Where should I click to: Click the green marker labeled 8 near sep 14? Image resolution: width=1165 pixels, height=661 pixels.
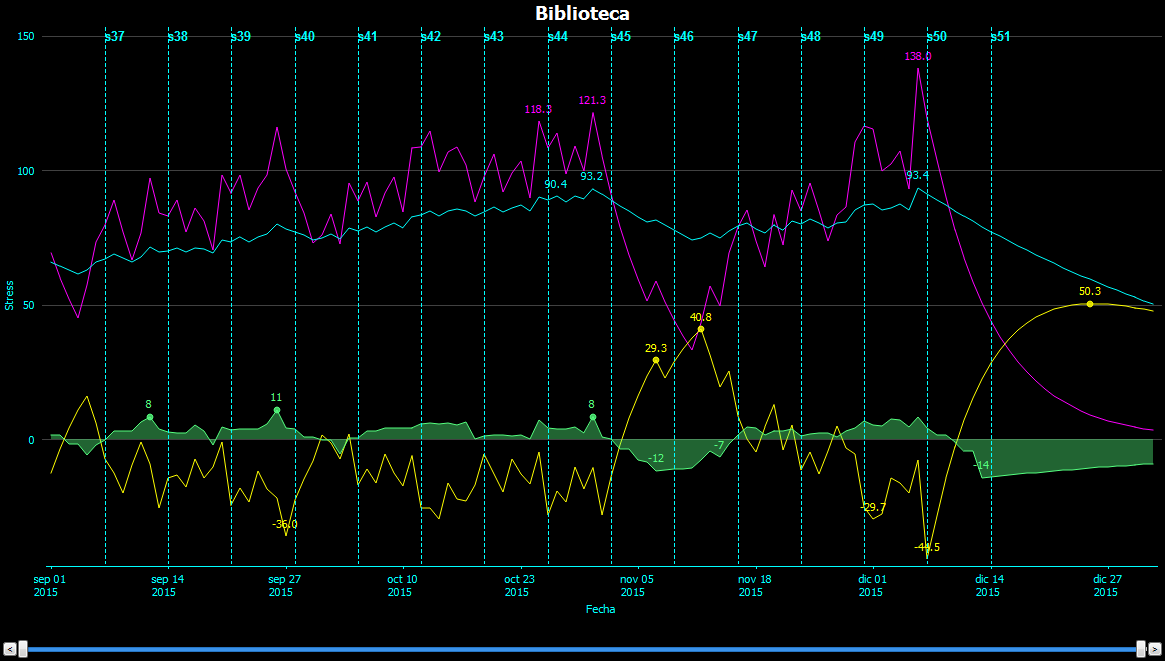click(150, 417)
